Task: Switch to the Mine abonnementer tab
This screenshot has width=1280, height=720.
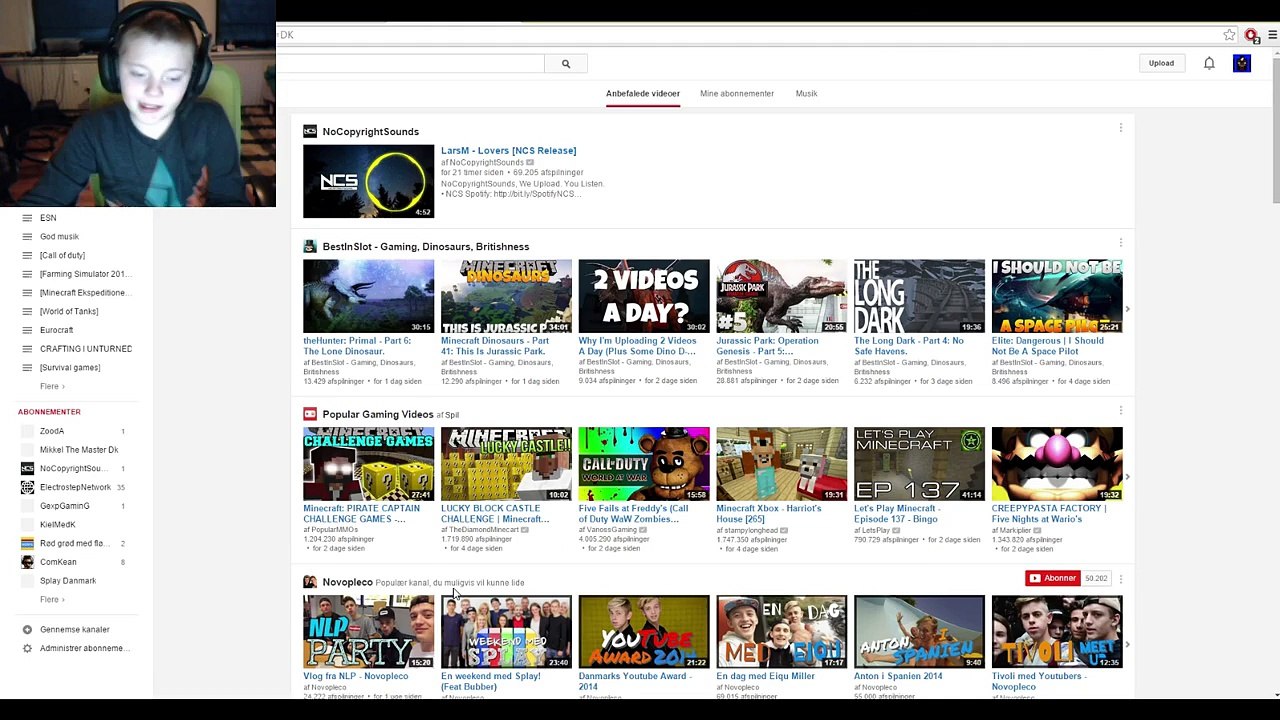Action: tap(737, 94)
